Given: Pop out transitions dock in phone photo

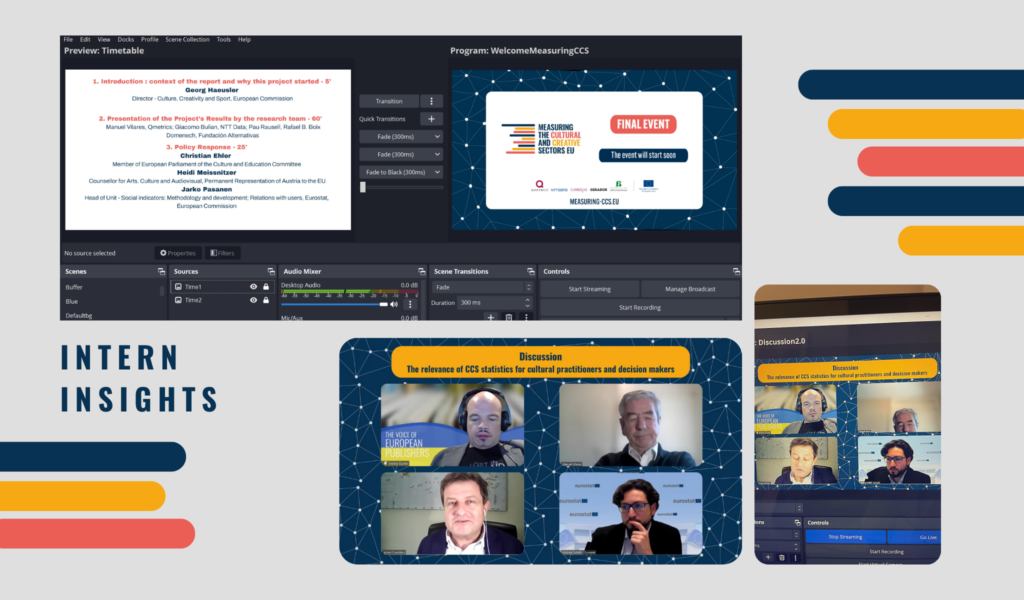Looking at the screenshot, I should point(797,522).
